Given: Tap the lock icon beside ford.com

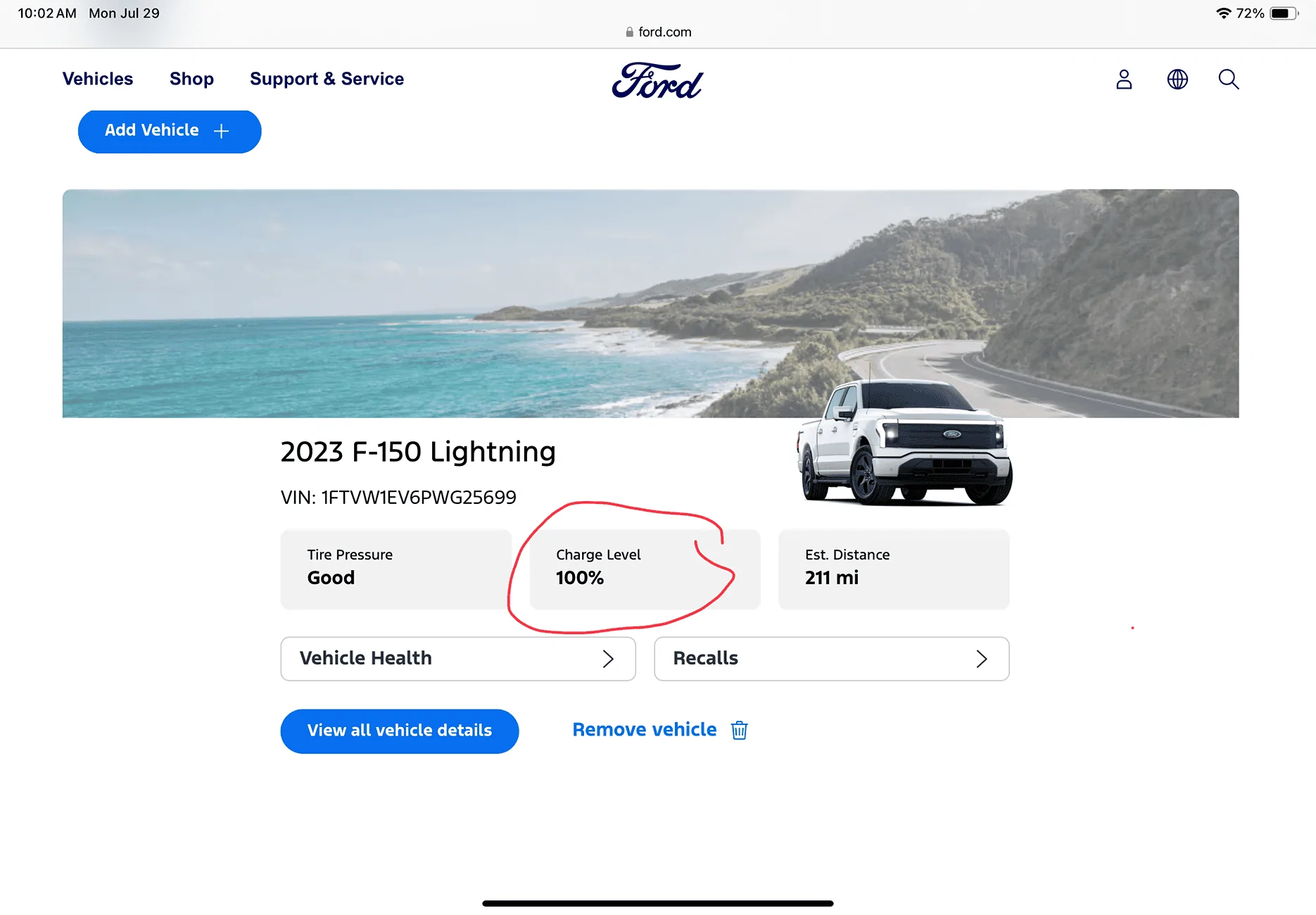Looking at the screenshot, I should tap(629, 32).
